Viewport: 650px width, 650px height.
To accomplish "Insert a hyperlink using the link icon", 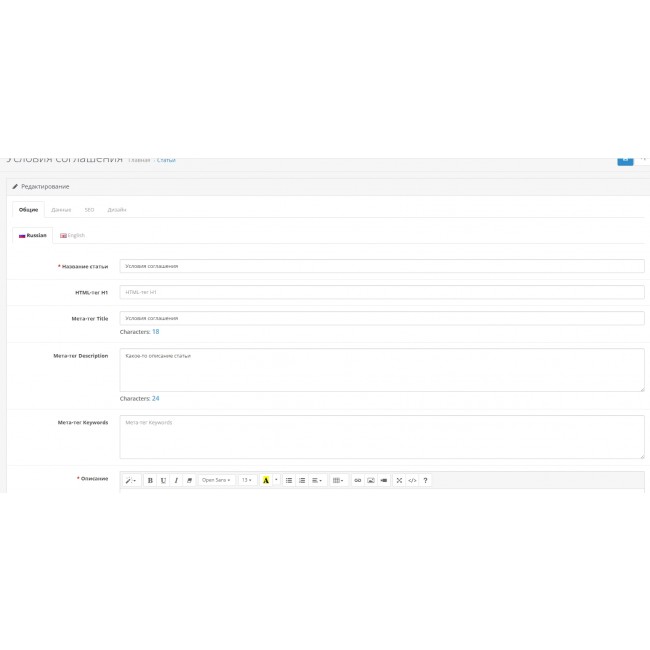I will tap(357, 480).
